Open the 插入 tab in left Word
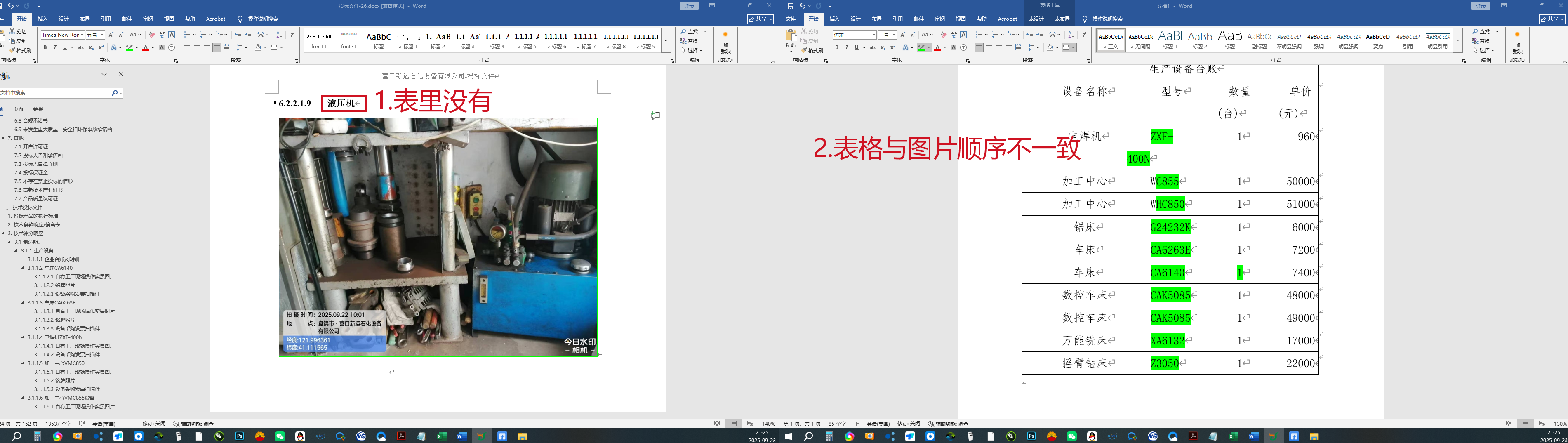The height and width of the screenshot is (443, 1568). click(42, 19)
